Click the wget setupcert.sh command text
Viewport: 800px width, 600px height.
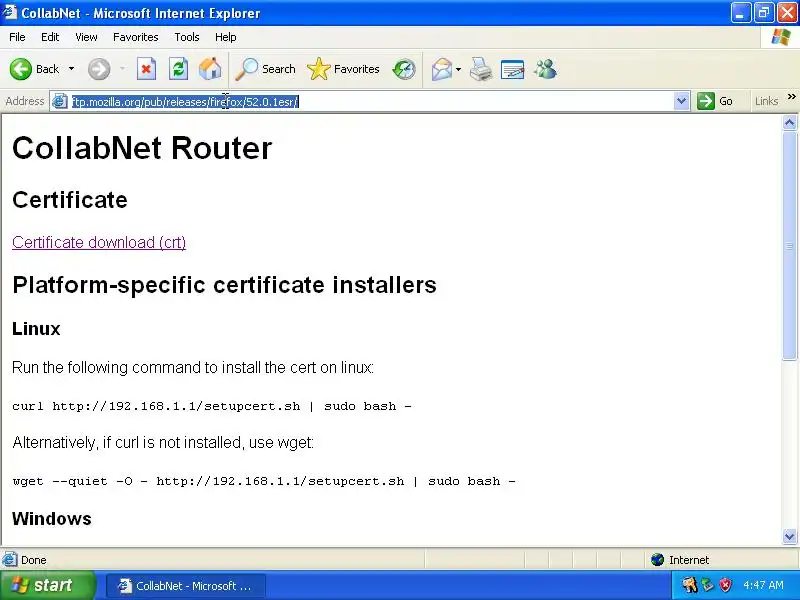[x=264, y=481]
